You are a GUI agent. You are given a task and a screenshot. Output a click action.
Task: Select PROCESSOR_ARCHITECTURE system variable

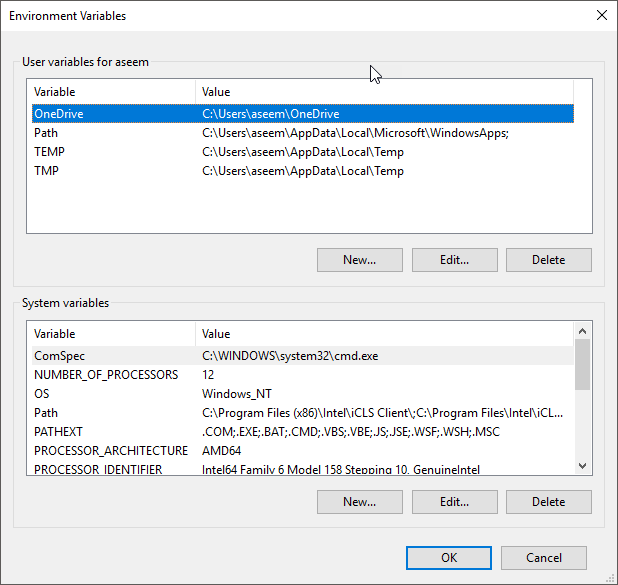[x=303, y=451]
